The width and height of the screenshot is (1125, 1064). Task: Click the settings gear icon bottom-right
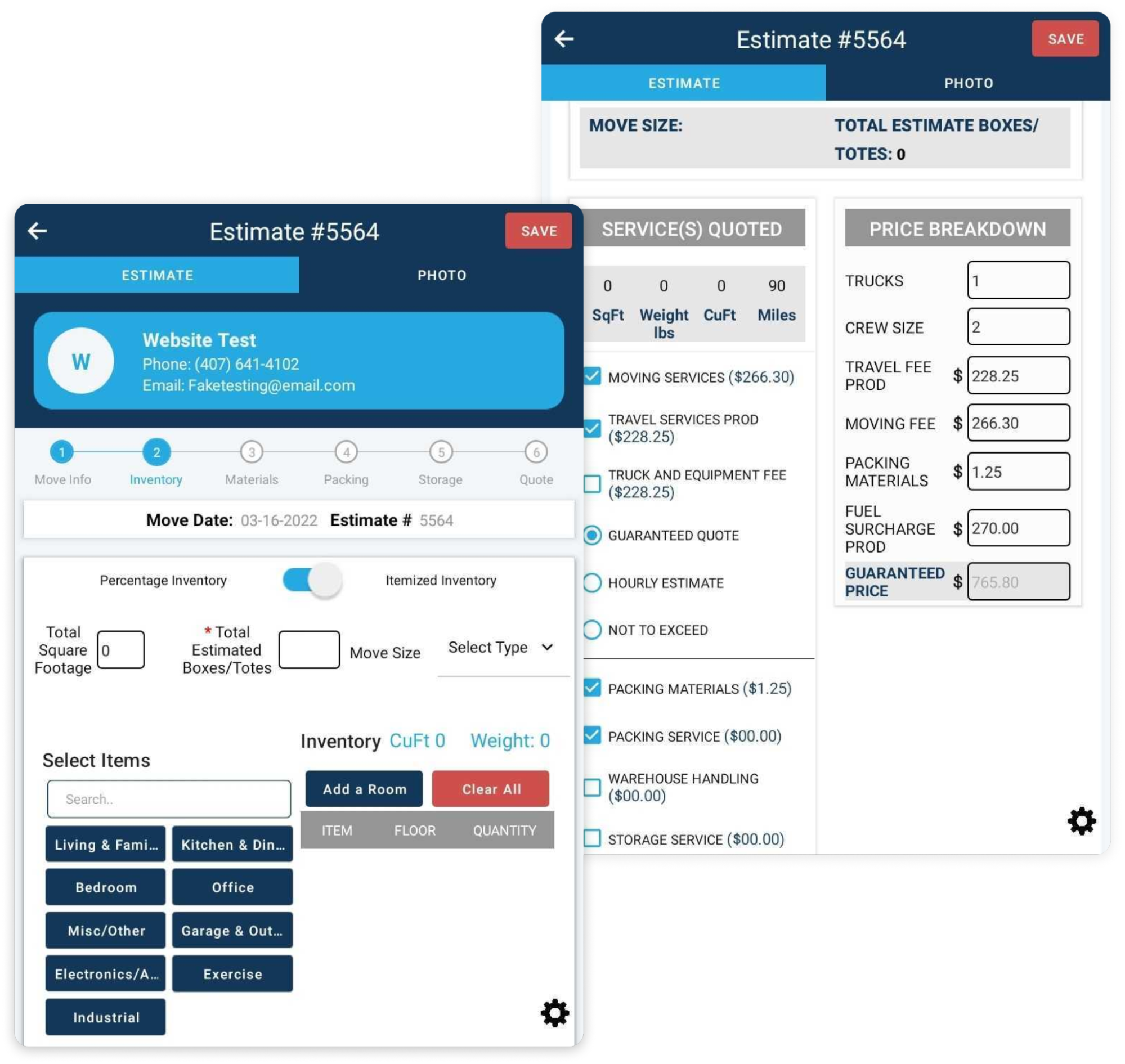coord(1082,822)
